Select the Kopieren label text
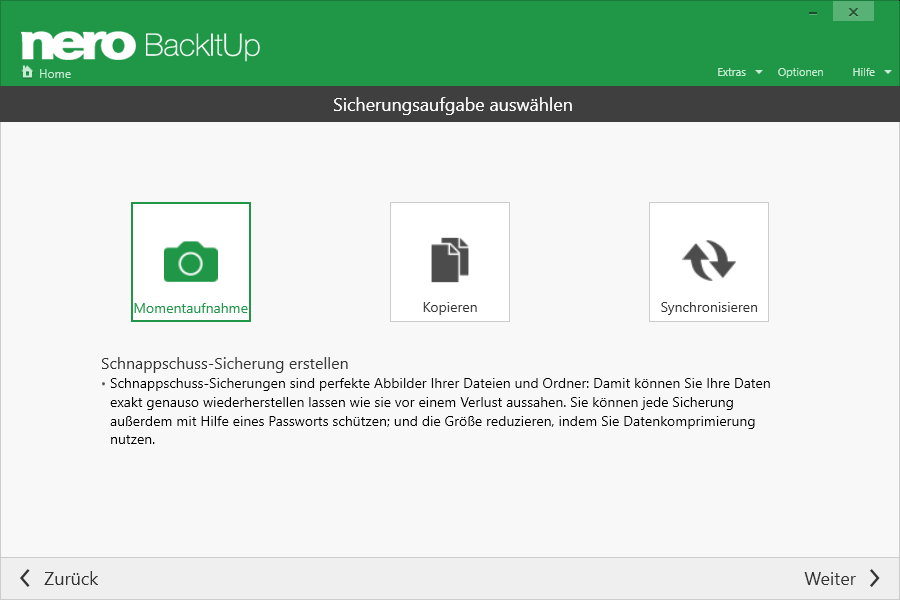Image resolution: width=900 pixels, height=600 pixels. (449, 308)
